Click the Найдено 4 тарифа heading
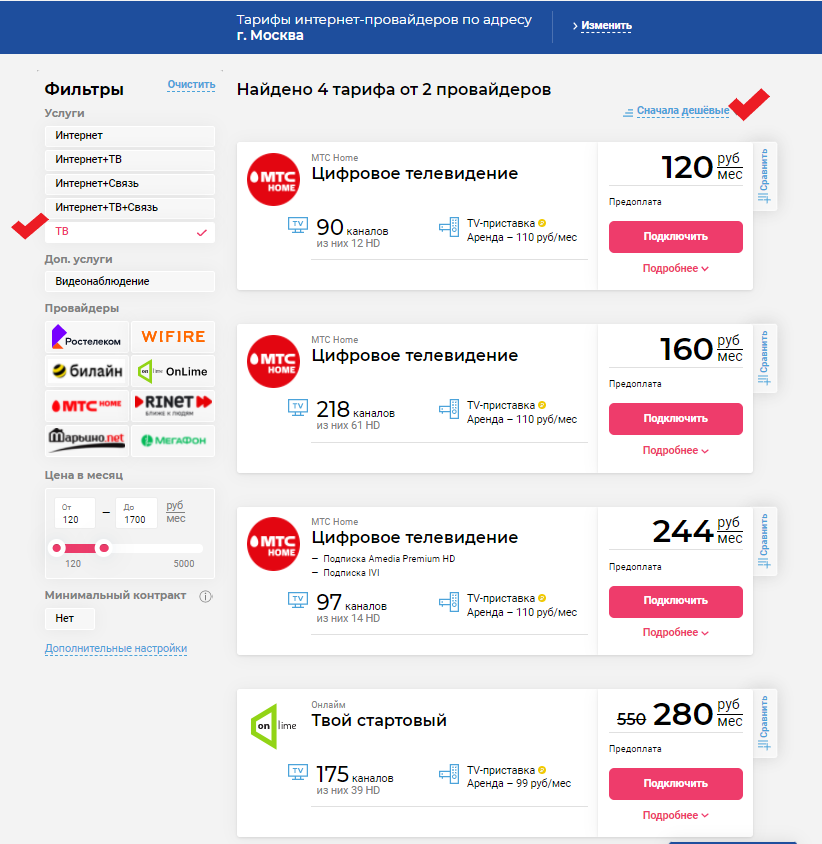 (x=394, y=89)
